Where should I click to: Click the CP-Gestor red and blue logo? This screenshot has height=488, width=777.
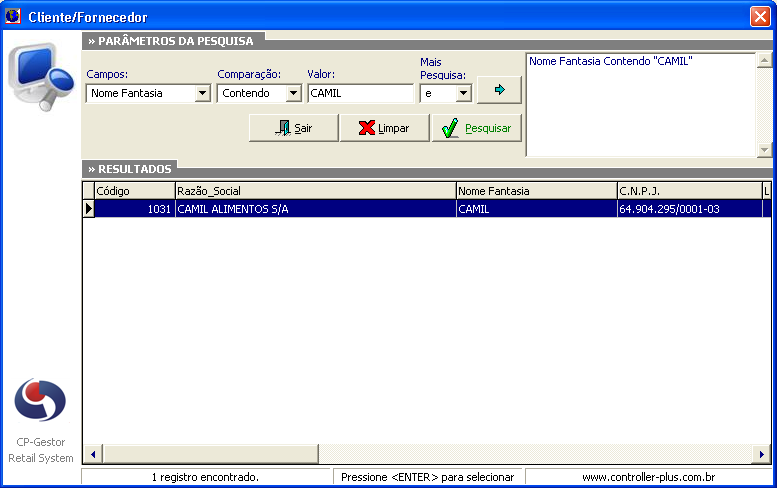pos(40,400)
